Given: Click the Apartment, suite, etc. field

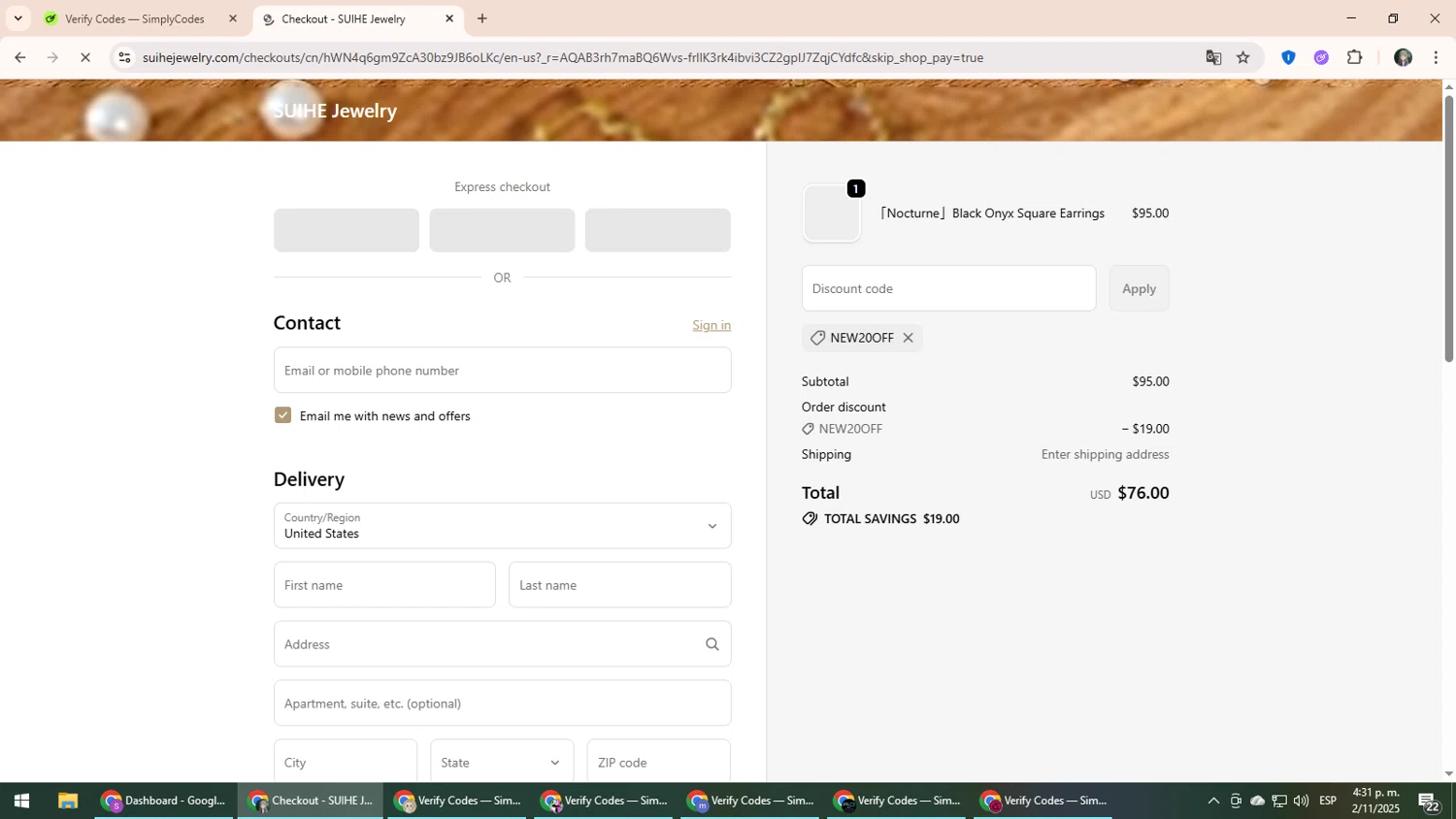Looking at the screenshot, I should [502, 703].
